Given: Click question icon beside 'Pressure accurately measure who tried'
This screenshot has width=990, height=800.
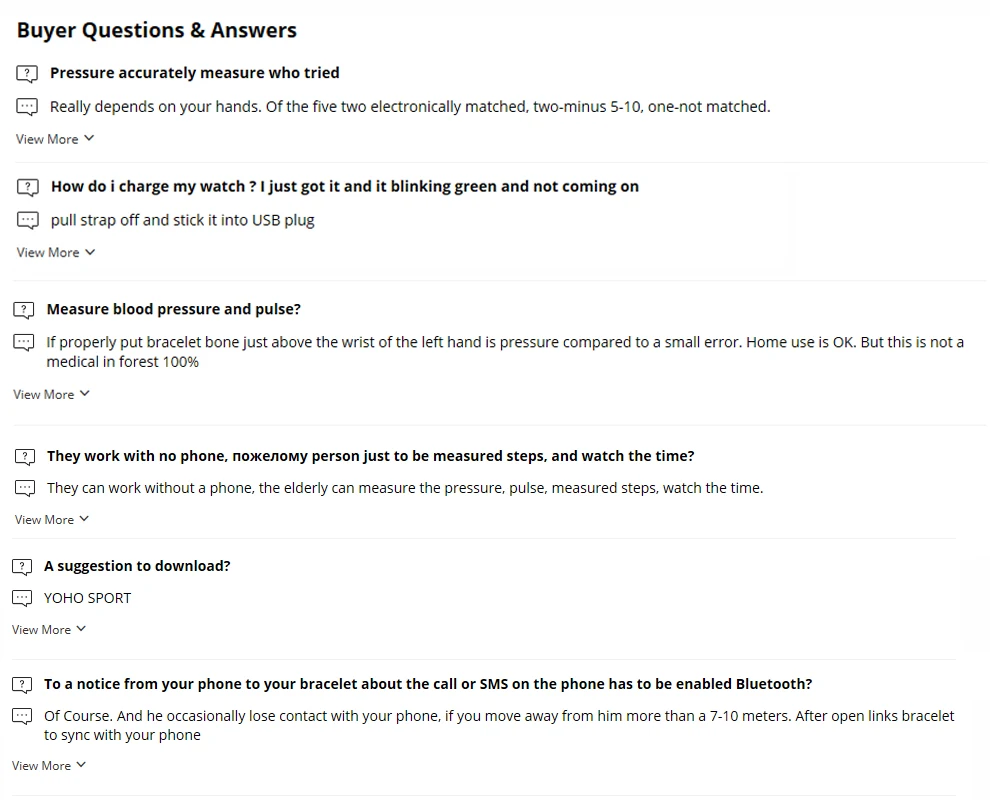Looking at the screenshot, I should pos(27,74).
